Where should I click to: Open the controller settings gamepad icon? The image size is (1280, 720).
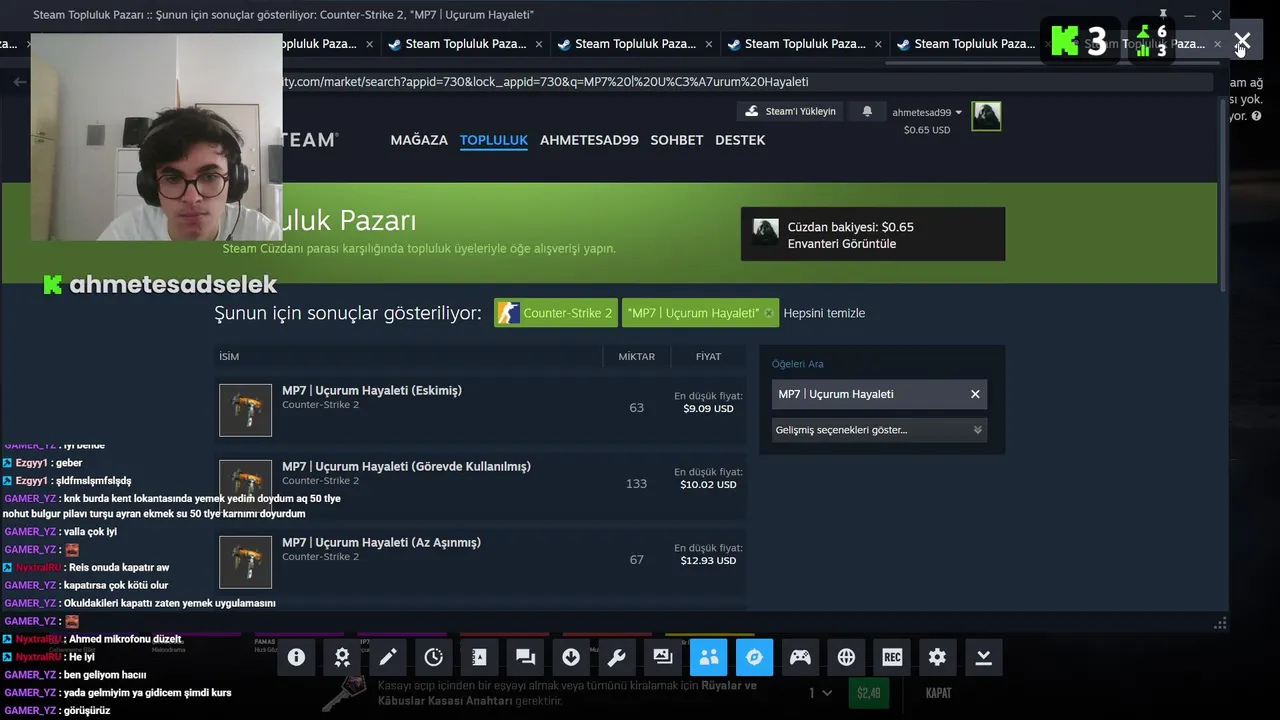point(800,657)
